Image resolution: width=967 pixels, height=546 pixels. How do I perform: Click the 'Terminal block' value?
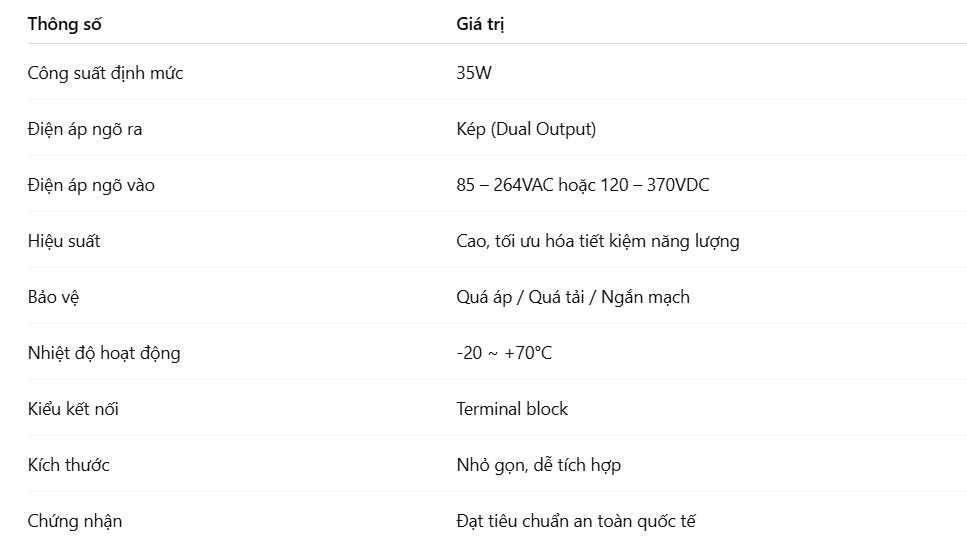(x=512, y=409)
